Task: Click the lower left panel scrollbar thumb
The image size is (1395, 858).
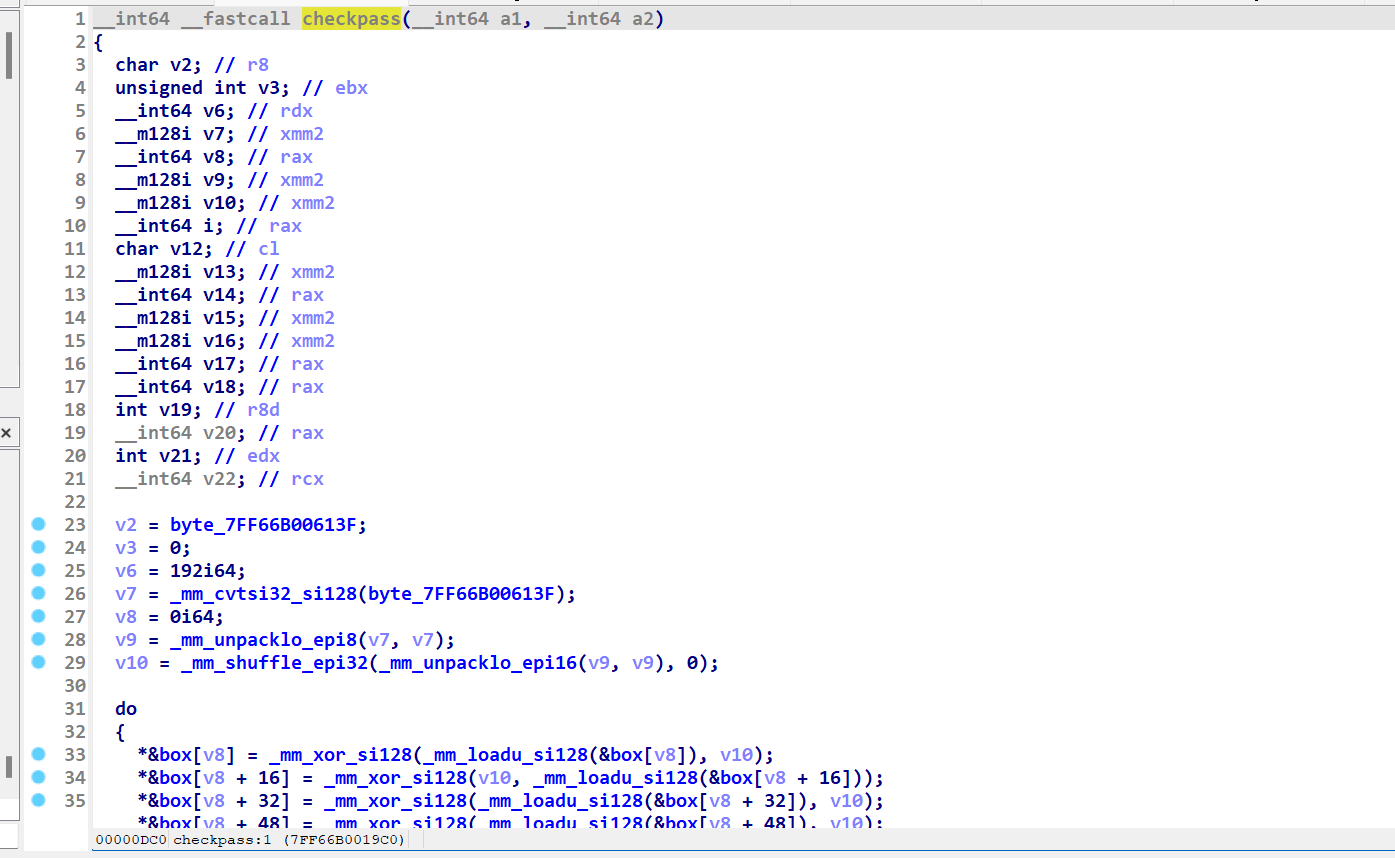Action: coord(8,767)
